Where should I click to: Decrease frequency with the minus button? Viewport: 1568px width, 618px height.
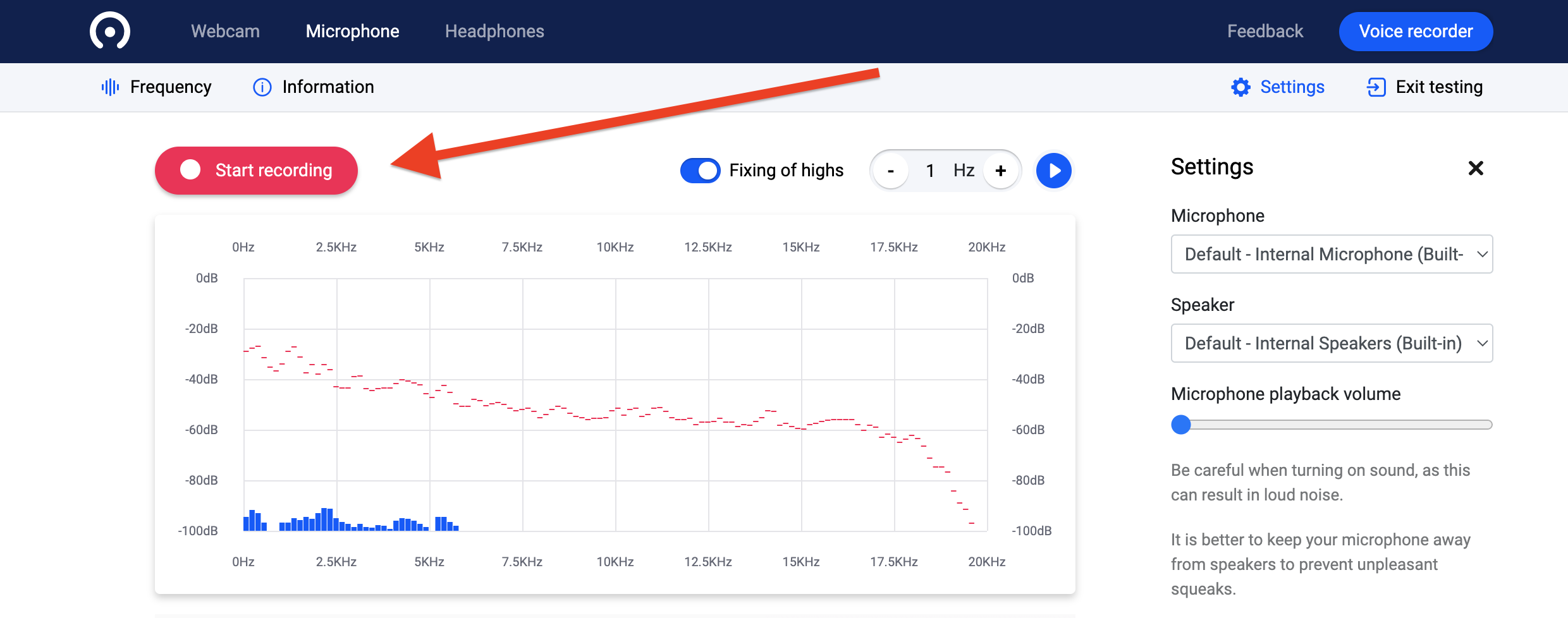click(x=891, y=171)
